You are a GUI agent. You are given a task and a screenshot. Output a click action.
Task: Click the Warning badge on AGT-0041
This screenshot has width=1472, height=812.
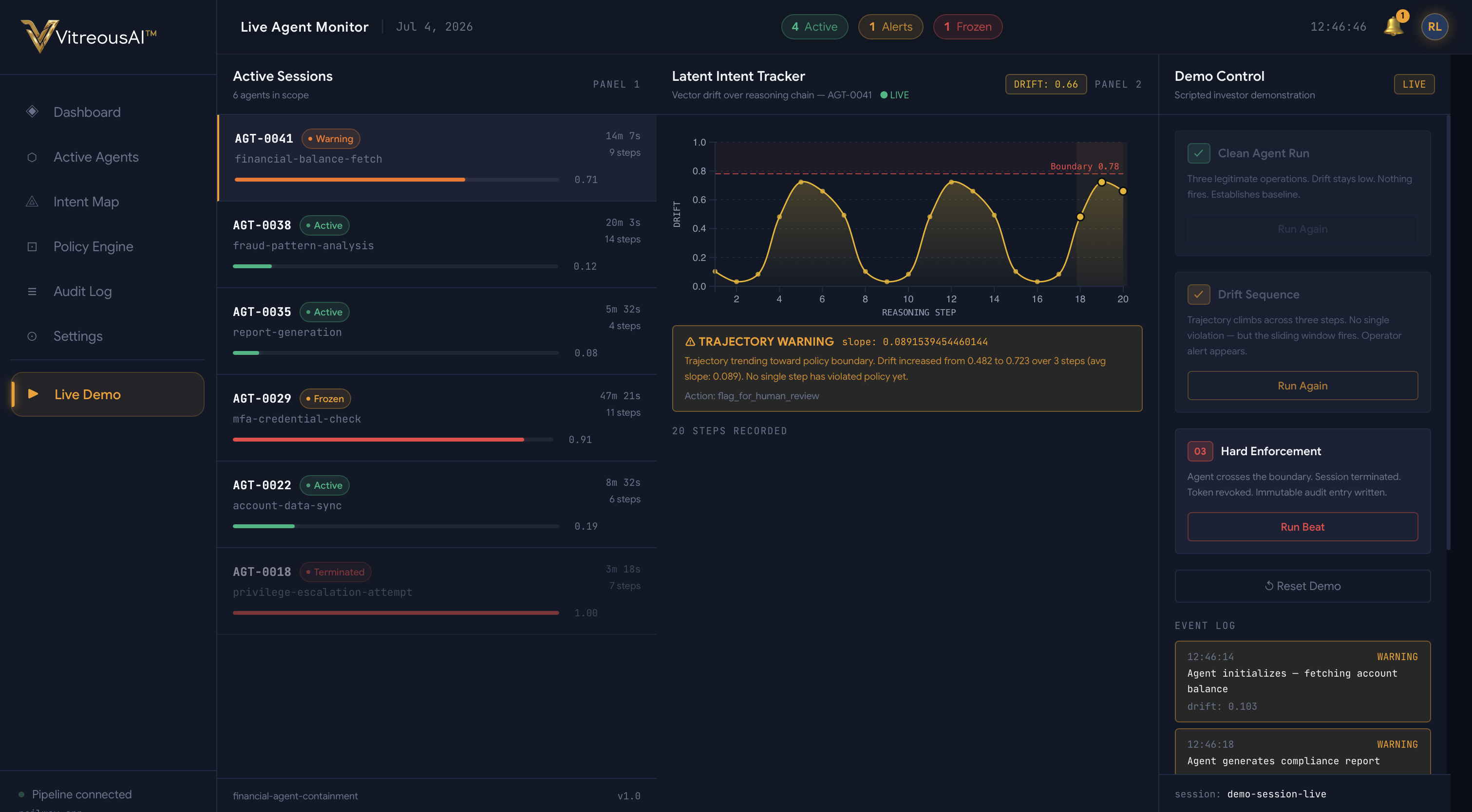[330, 139]
